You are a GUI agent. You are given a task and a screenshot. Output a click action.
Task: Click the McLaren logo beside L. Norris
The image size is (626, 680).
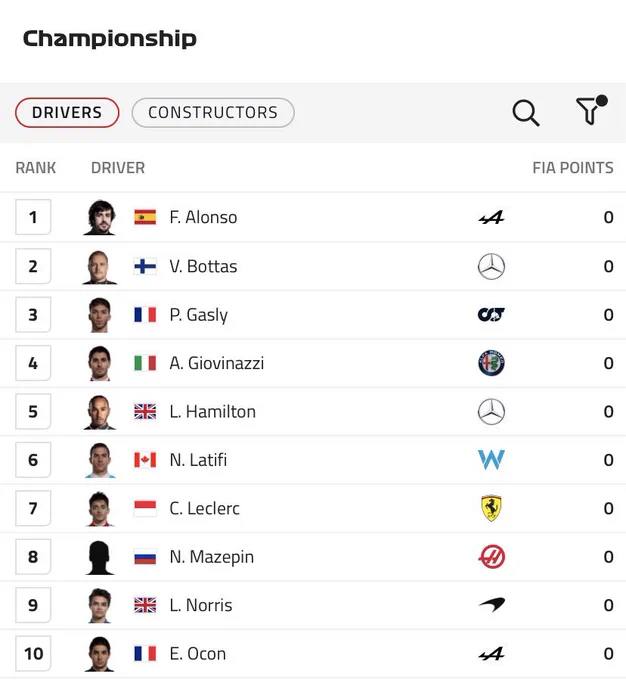pyautogui.click(x=491, y=605)
